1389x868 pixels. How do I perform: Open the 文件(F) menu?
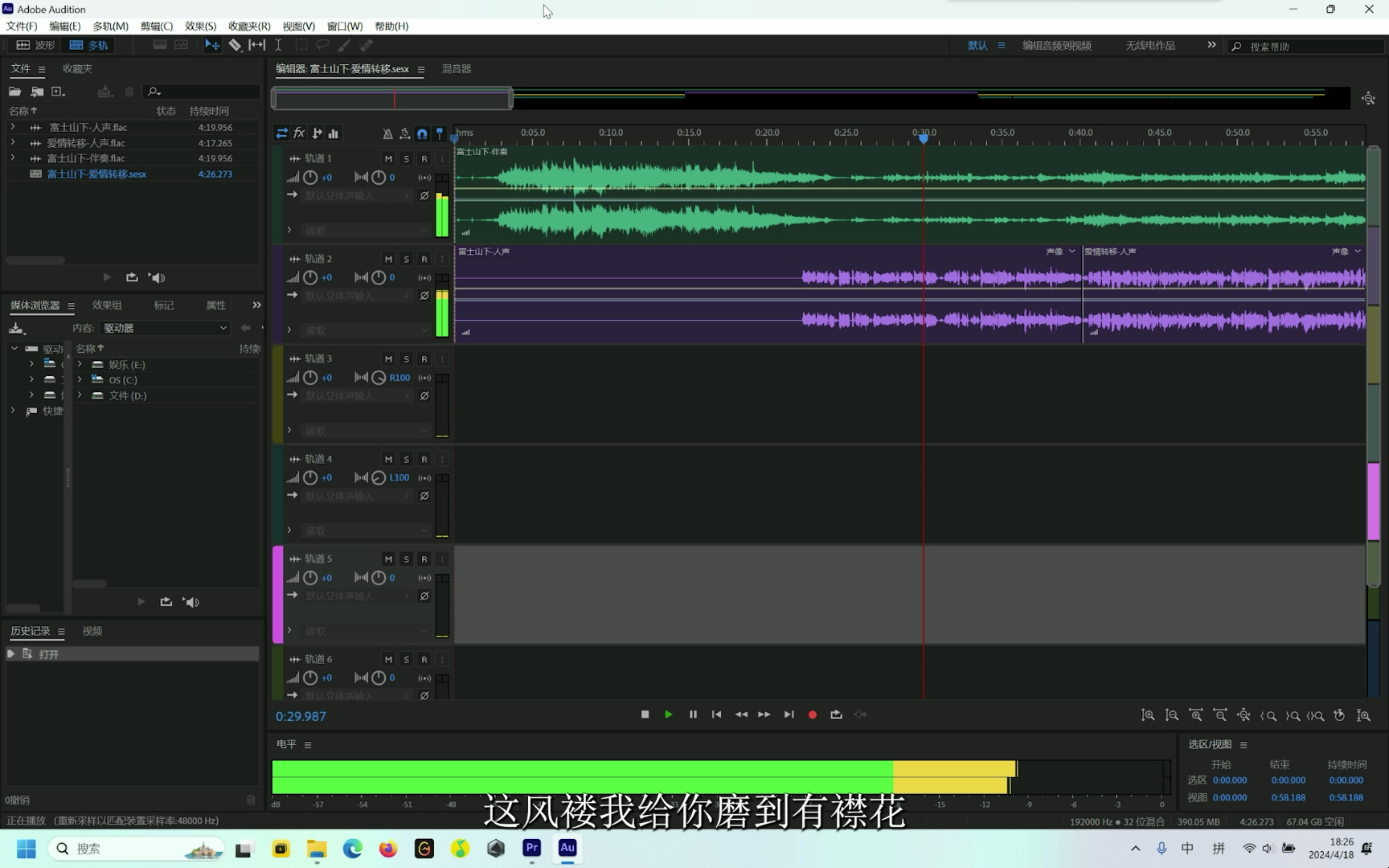(x=22, y=26)
